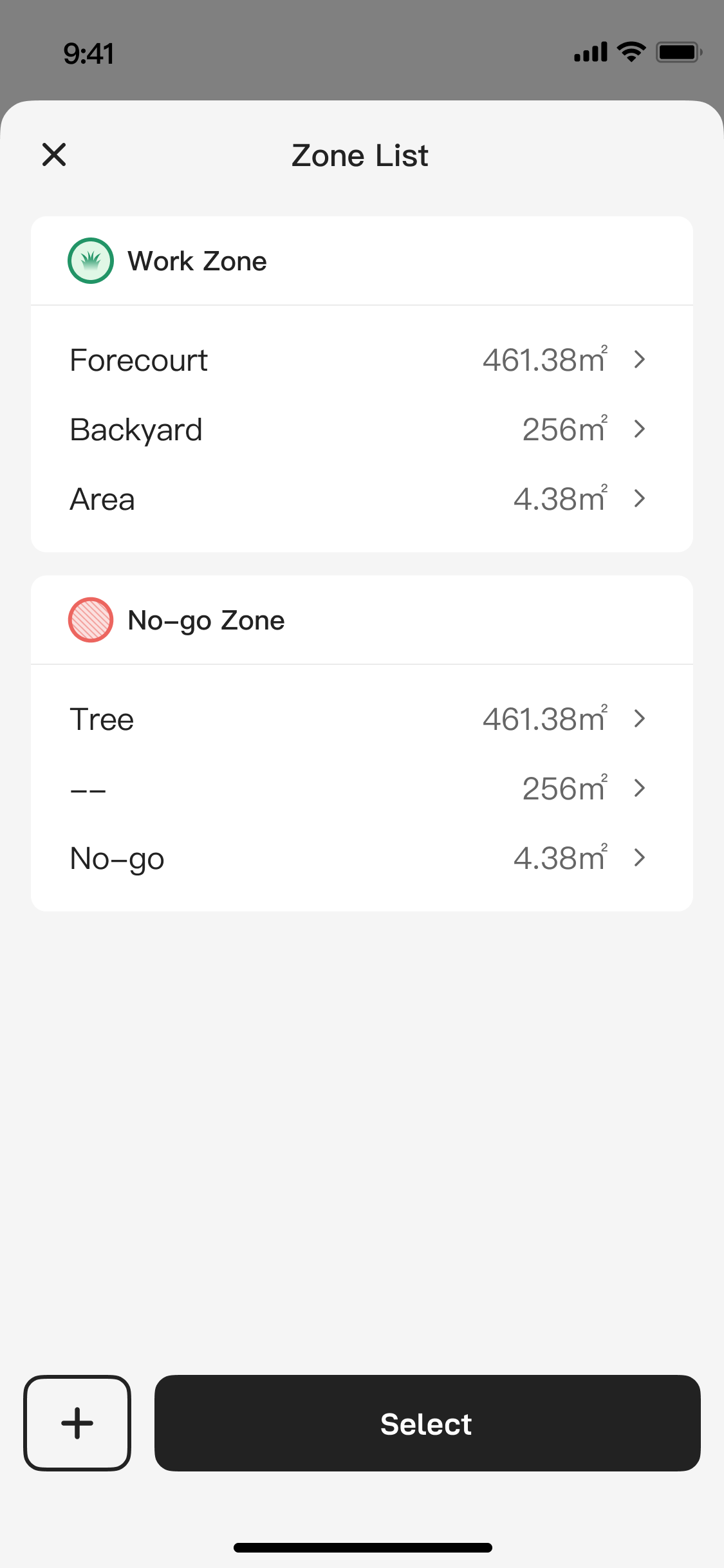724x1568 pixels.
Task: Tap the Tree no-go zone name
Action: click(x=102, y=719)
